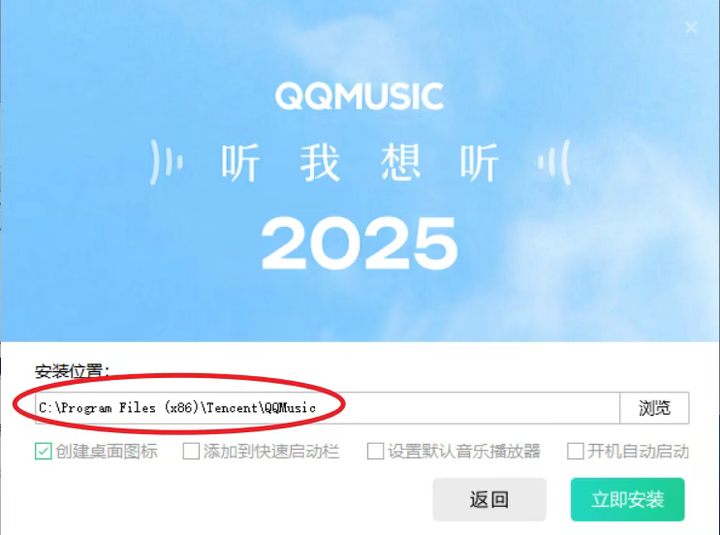Click the first 听 slogan character

point(240,162)
